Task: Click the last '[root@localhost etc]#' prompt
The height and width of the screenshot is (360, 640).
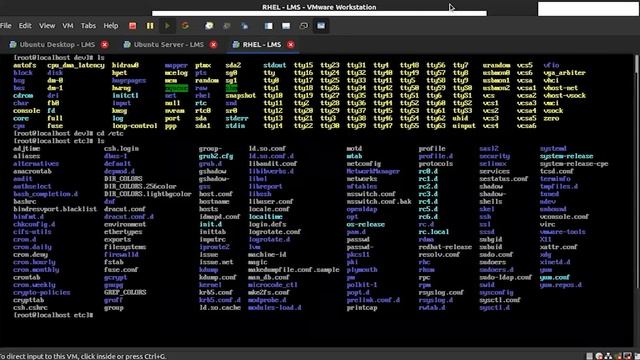Action: (53, 316)
